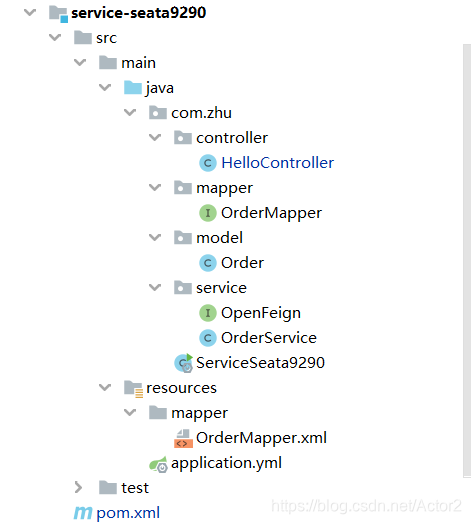Select the test folder name
The height and width of the screenshot is (524, 471).
pos(135,488)
